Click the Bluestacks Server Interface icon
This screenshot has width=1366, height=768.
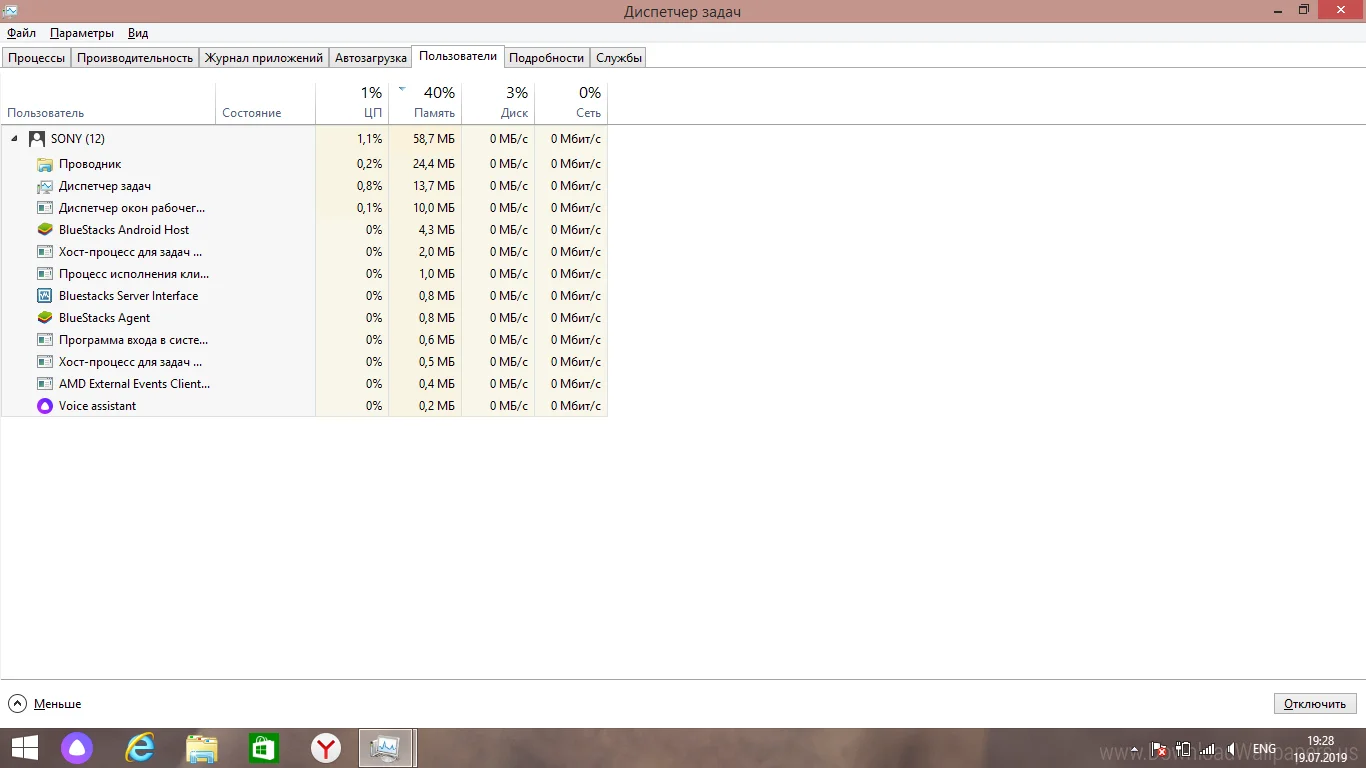[44, 296]
